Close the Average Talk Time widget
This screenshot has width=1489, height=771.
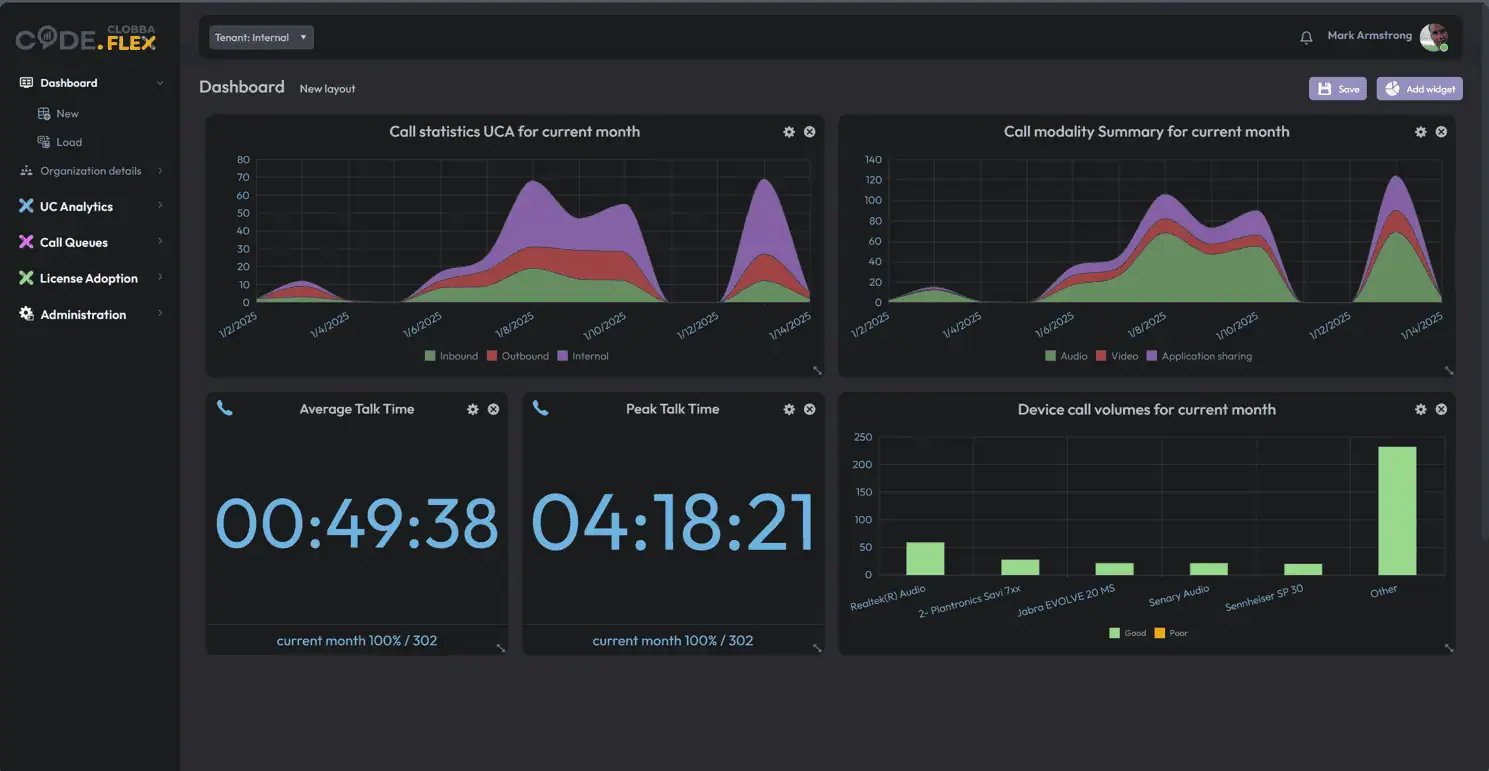[x=493, y=409]
